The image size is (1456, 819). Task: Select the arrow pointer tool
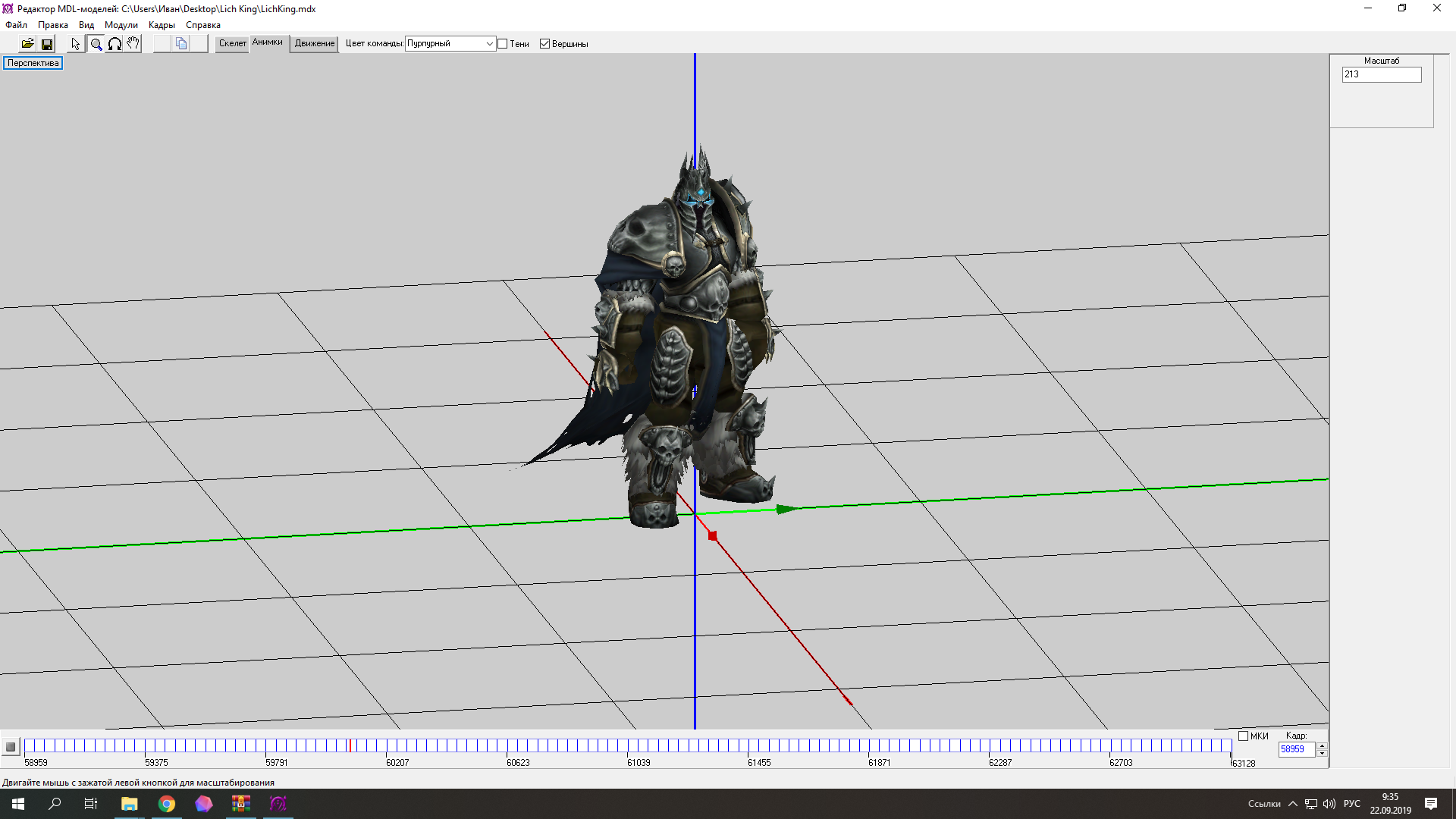(x=76, y=44)
